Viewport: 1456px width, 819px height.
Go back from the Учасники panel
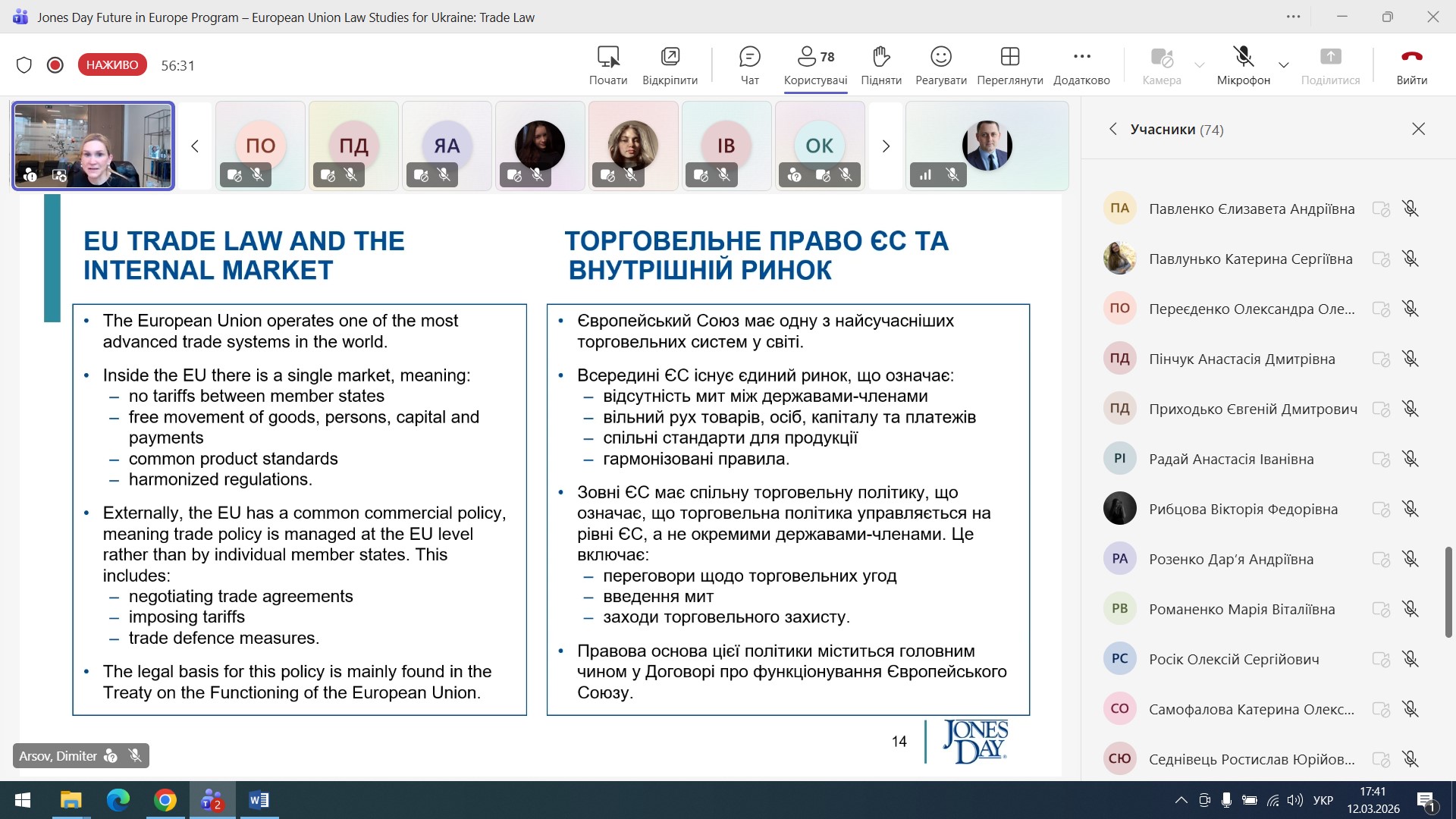pyautogui.click(x=1112, y=129)
